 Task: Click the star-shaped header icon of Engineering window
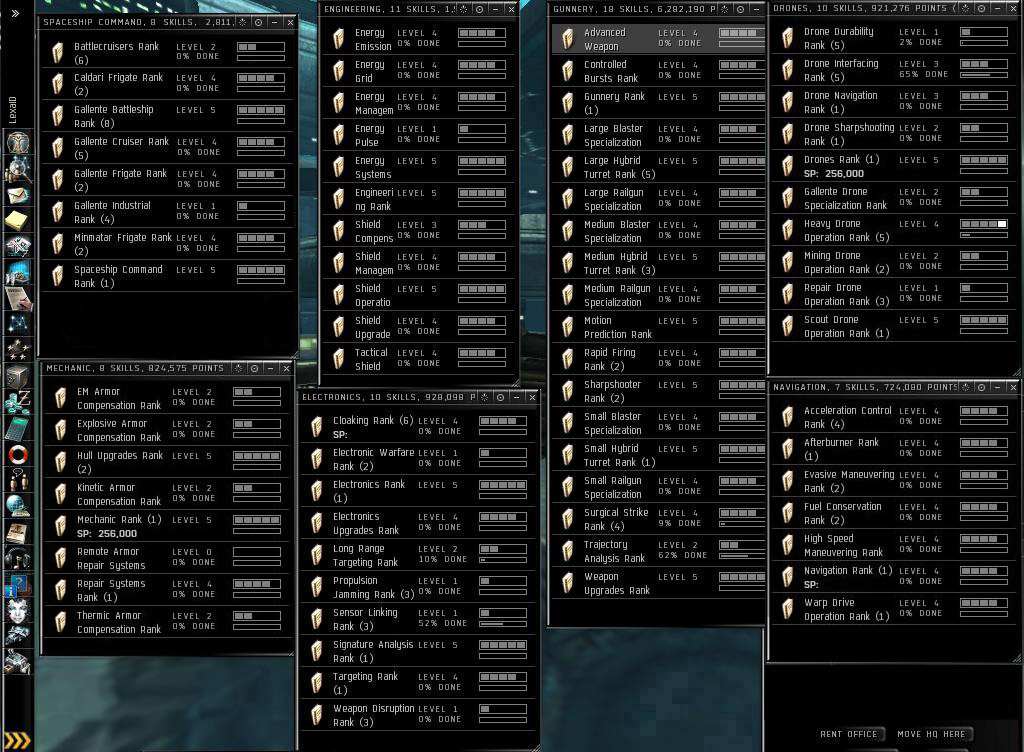click(464, 9)
